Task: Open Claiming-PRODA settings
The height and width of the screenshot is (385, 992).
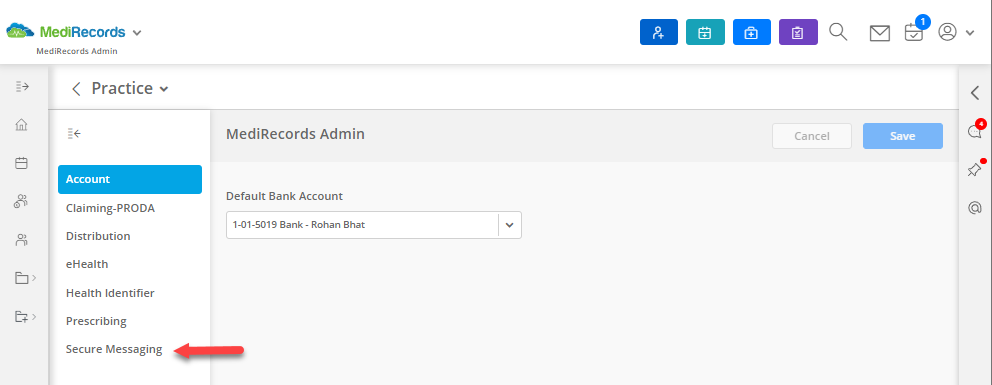Action: (110, 207)
